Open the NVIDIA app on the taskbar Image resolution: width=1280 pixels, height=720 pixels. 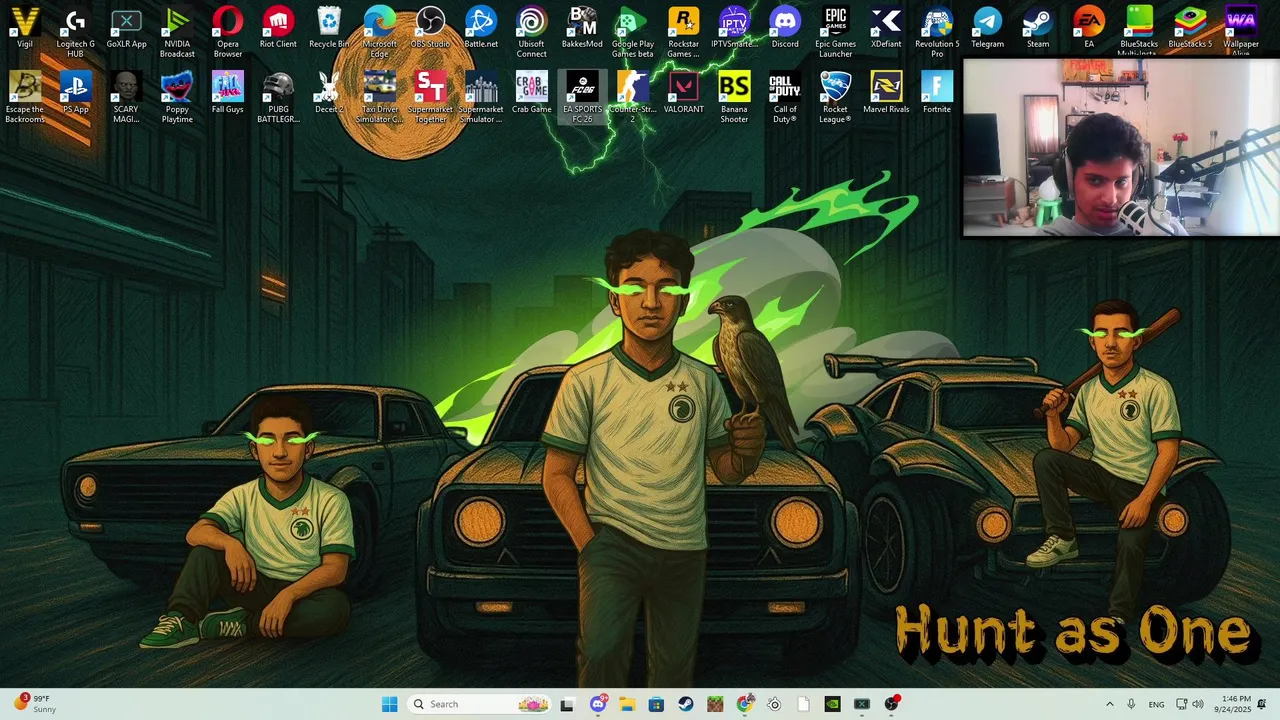pyautogui.click(x=832, y=704)
